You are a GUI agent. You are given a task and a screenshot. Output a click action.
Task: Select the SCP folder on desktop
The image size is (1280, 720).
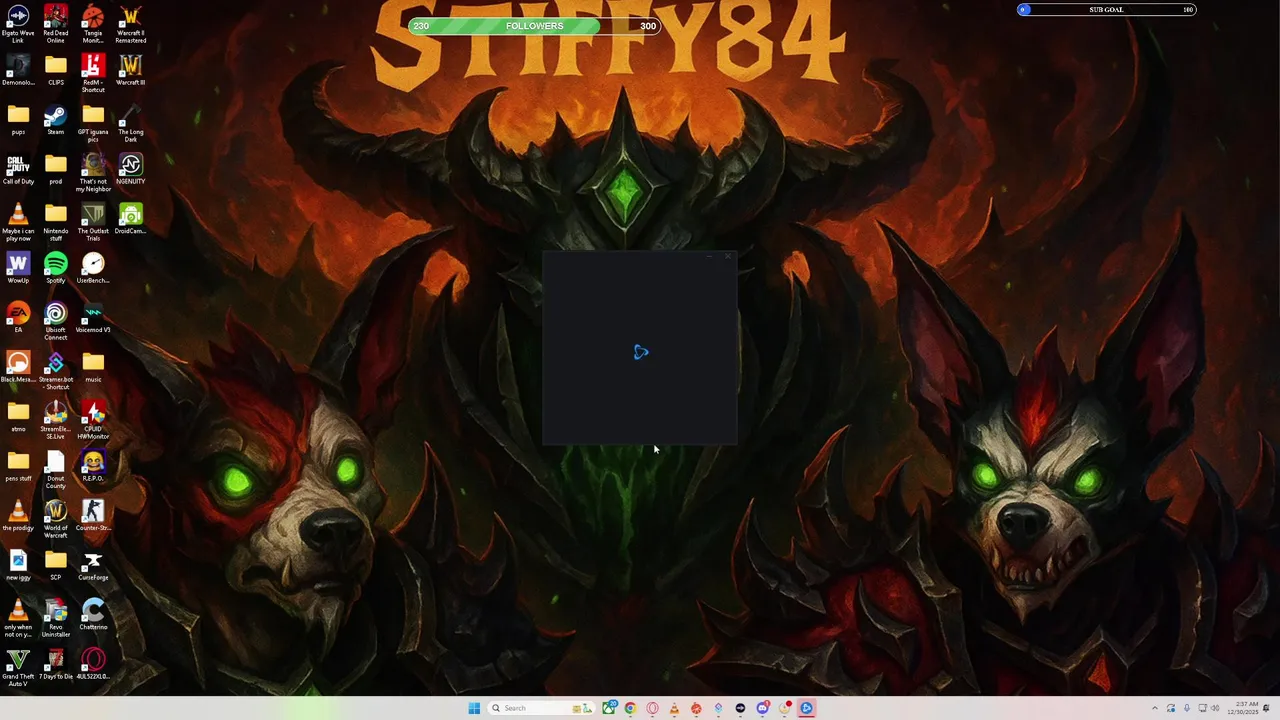click(x=56, y=564)
